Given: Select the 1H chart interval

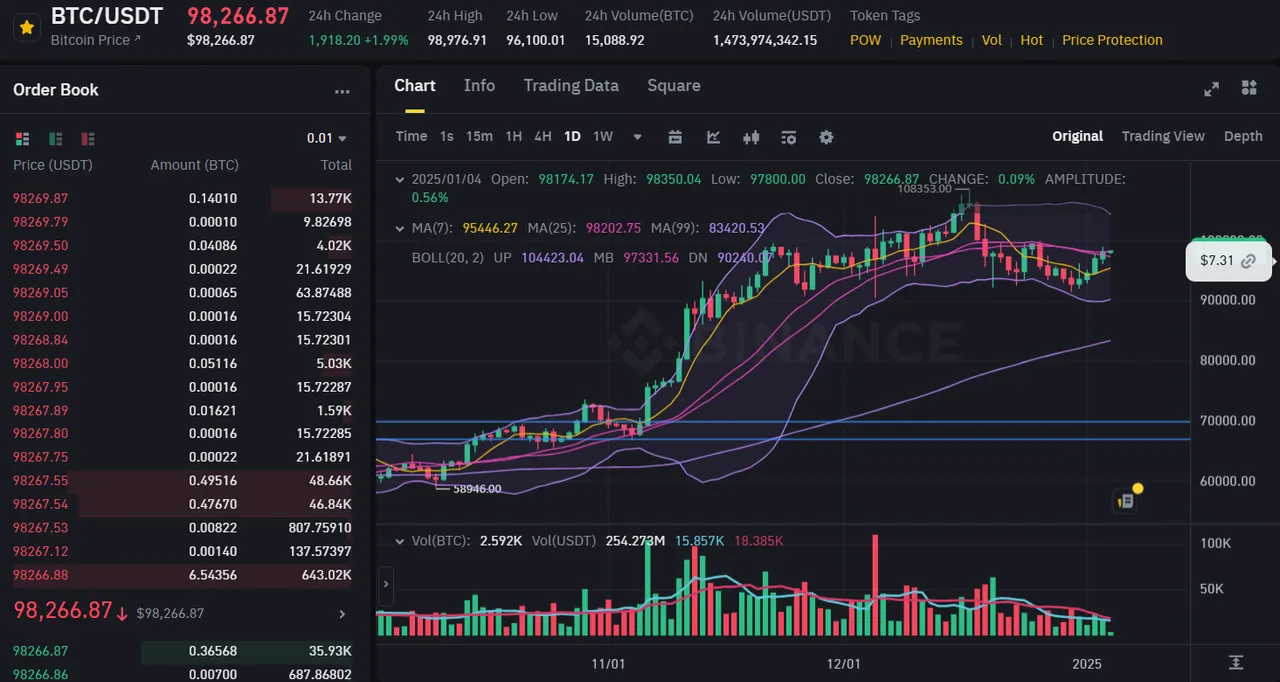Looking at the screenshot, I should pos(513,136).
